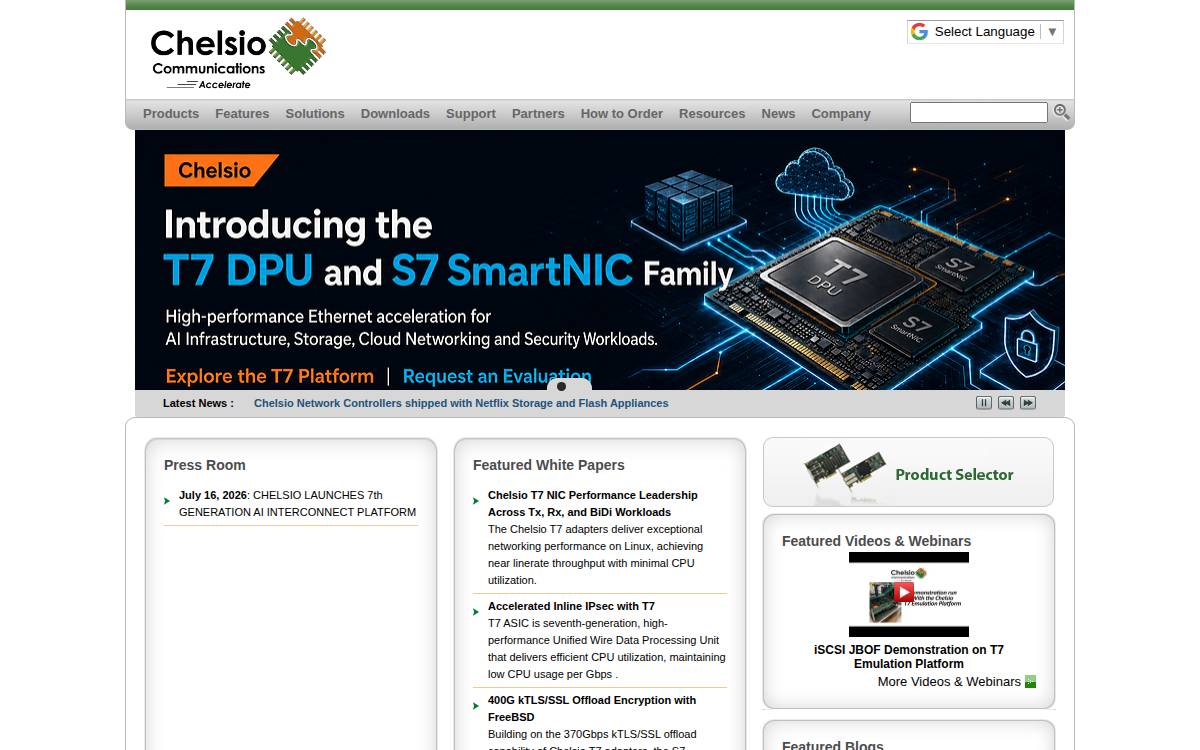Click Explore the T7 Platform link
The height and width of the screenshot is (750, 1200).
[x=270, y=377]
